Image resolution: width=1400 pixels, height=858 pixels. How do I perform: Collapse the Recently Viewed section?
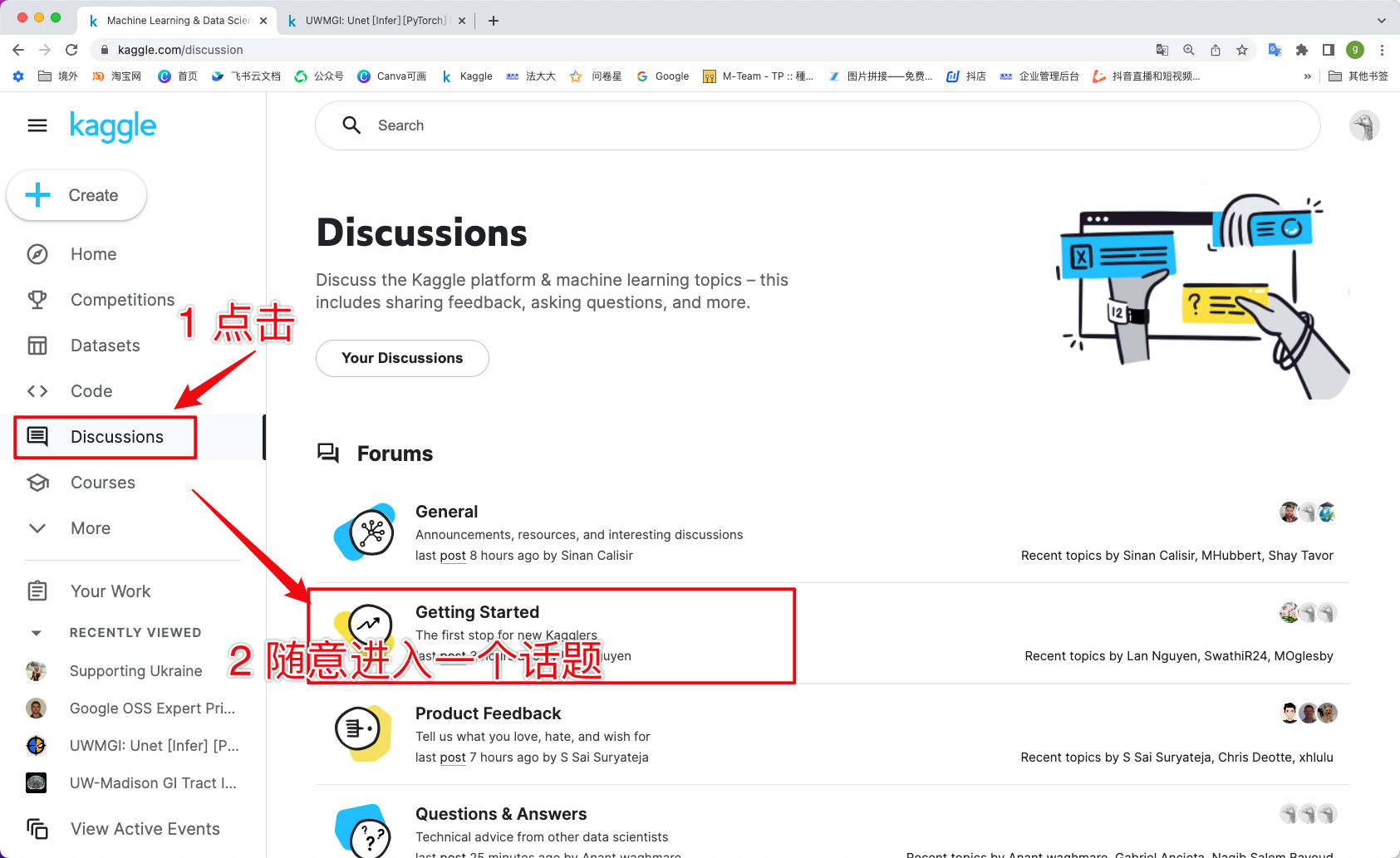[x=37, y=632]
